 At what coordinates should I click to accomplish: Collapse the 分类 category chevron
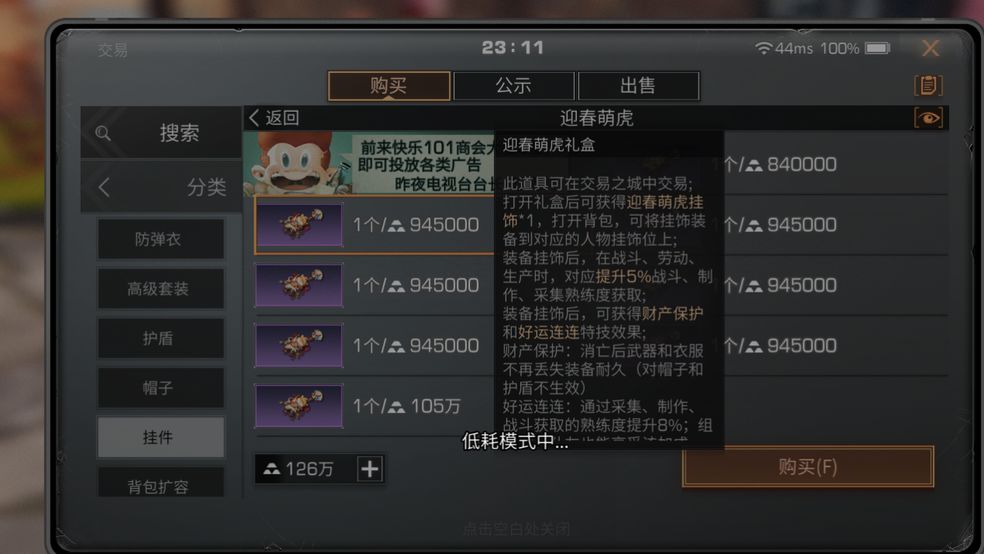coord(104,187)
